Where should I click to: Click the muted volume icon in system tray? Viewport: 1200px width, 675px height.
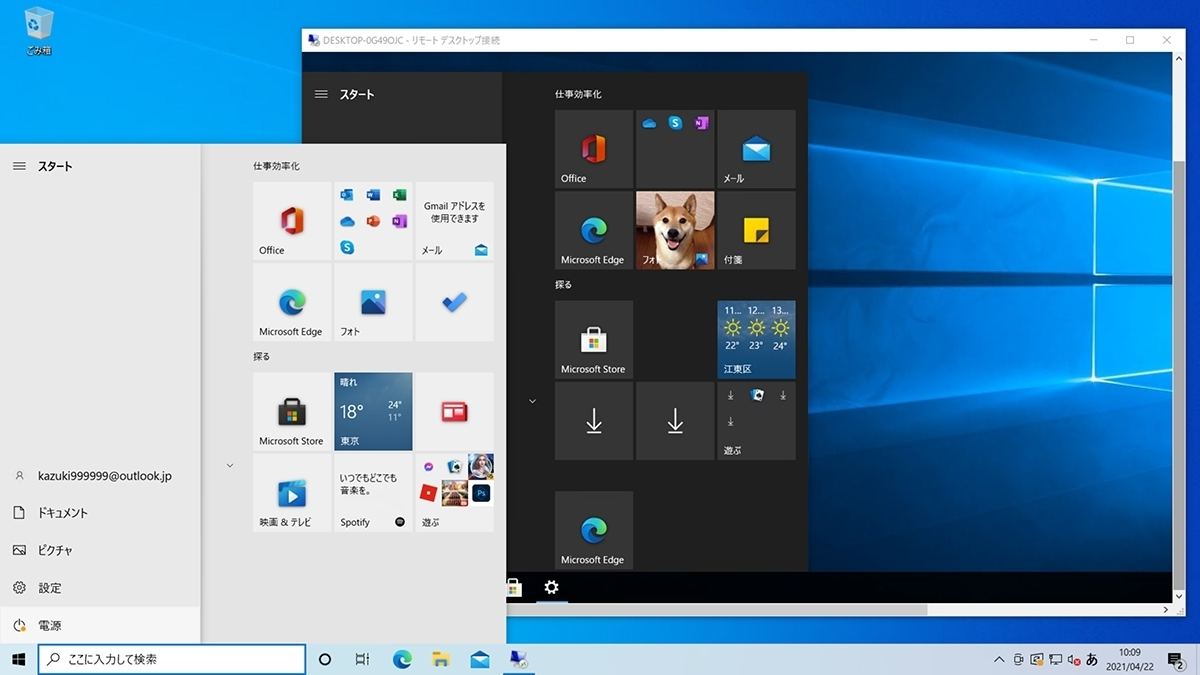pos(1073,659)
